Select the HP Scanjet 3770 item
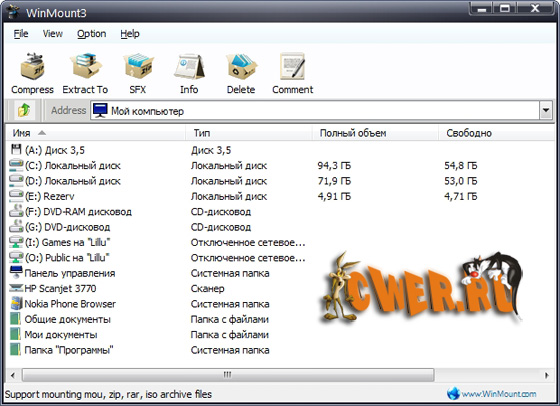The width and height of the screenshot is (560, 406). coord(60,289)
